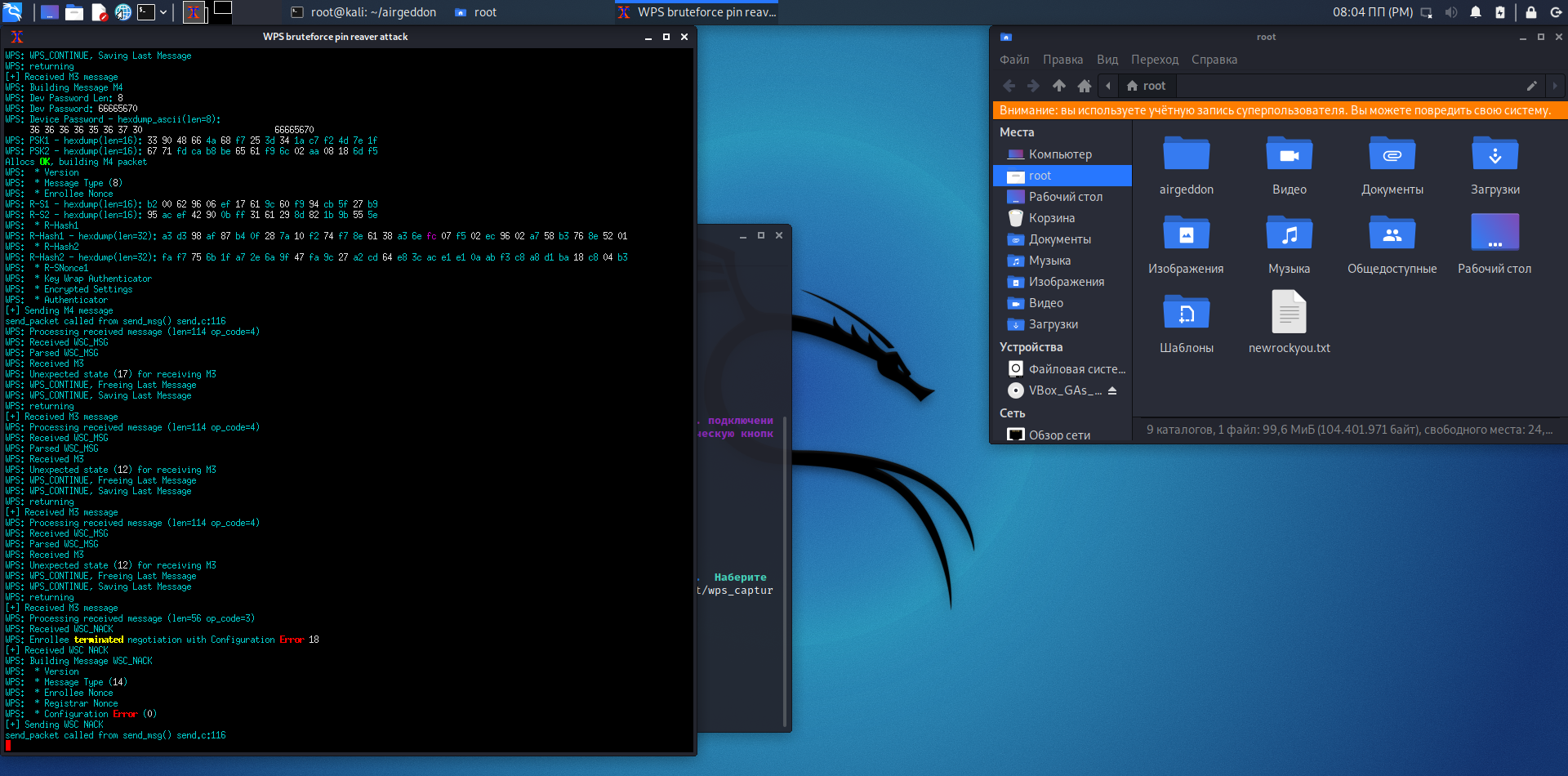
Task: Click the superuser warning banner
Action: [x=1279, y=110]
